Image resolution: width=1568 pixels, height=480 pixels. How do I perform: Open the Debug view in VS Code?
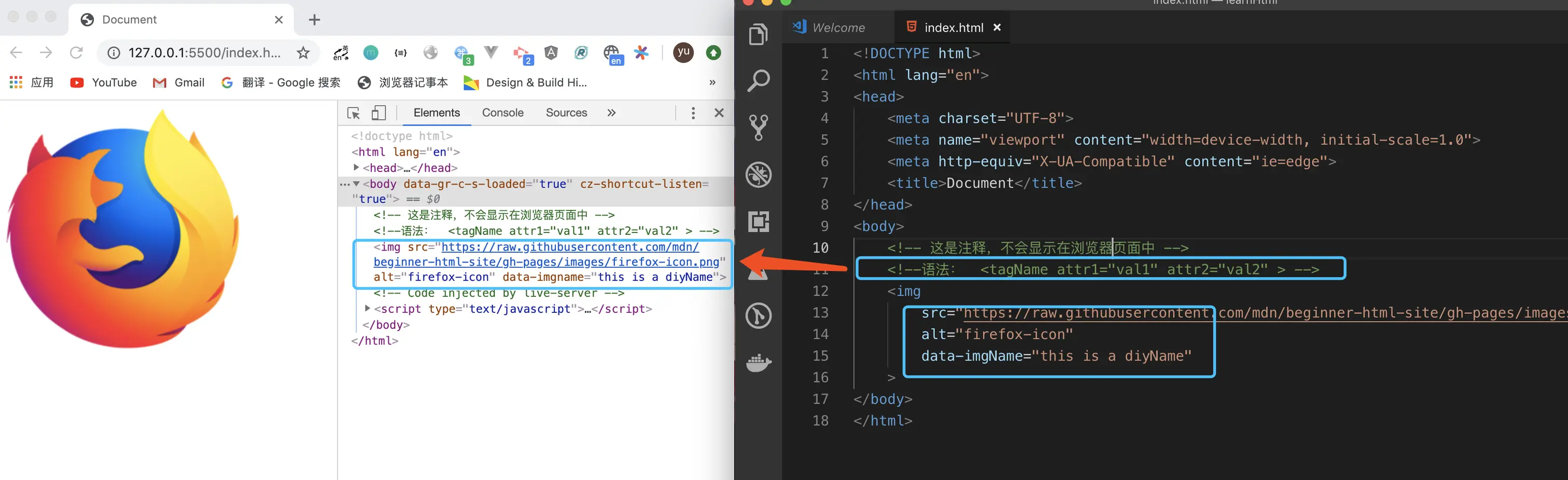759,175
